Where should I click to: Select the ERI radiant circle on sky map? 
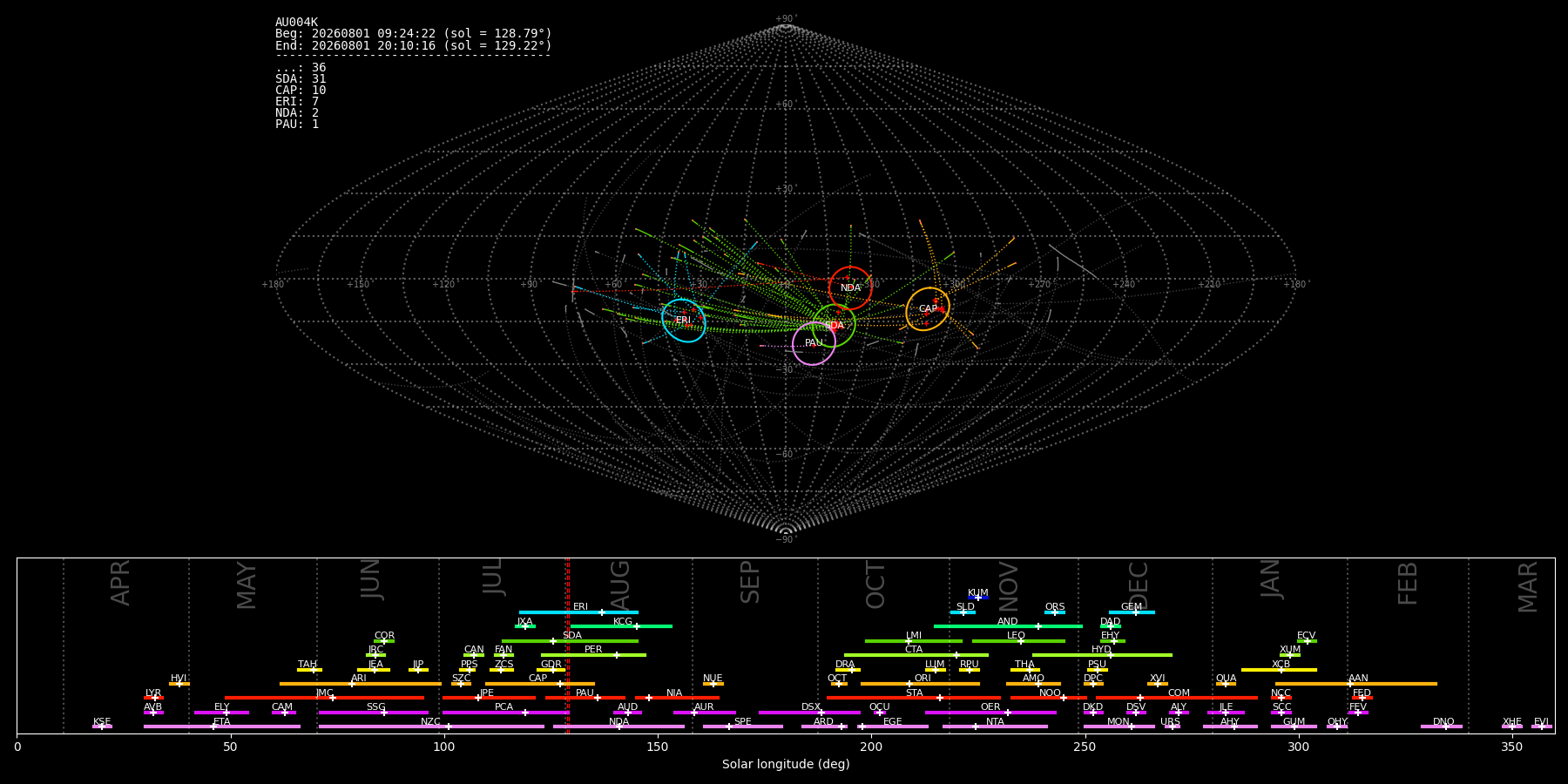pyautogui.click(x=684, y=321)
